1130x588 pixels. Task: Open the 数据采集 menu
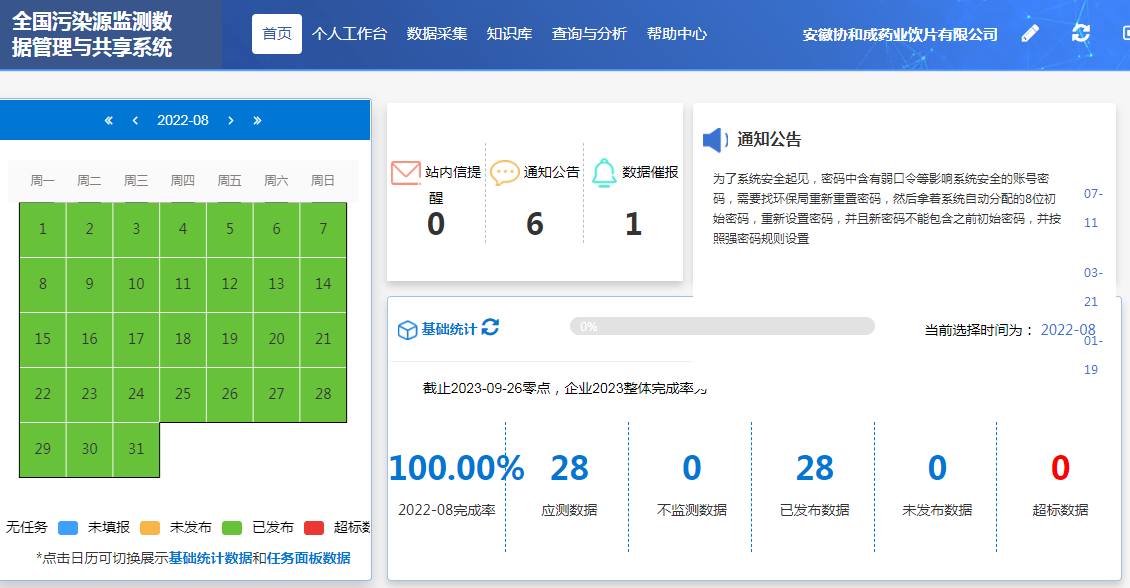(x=437, y=34)
